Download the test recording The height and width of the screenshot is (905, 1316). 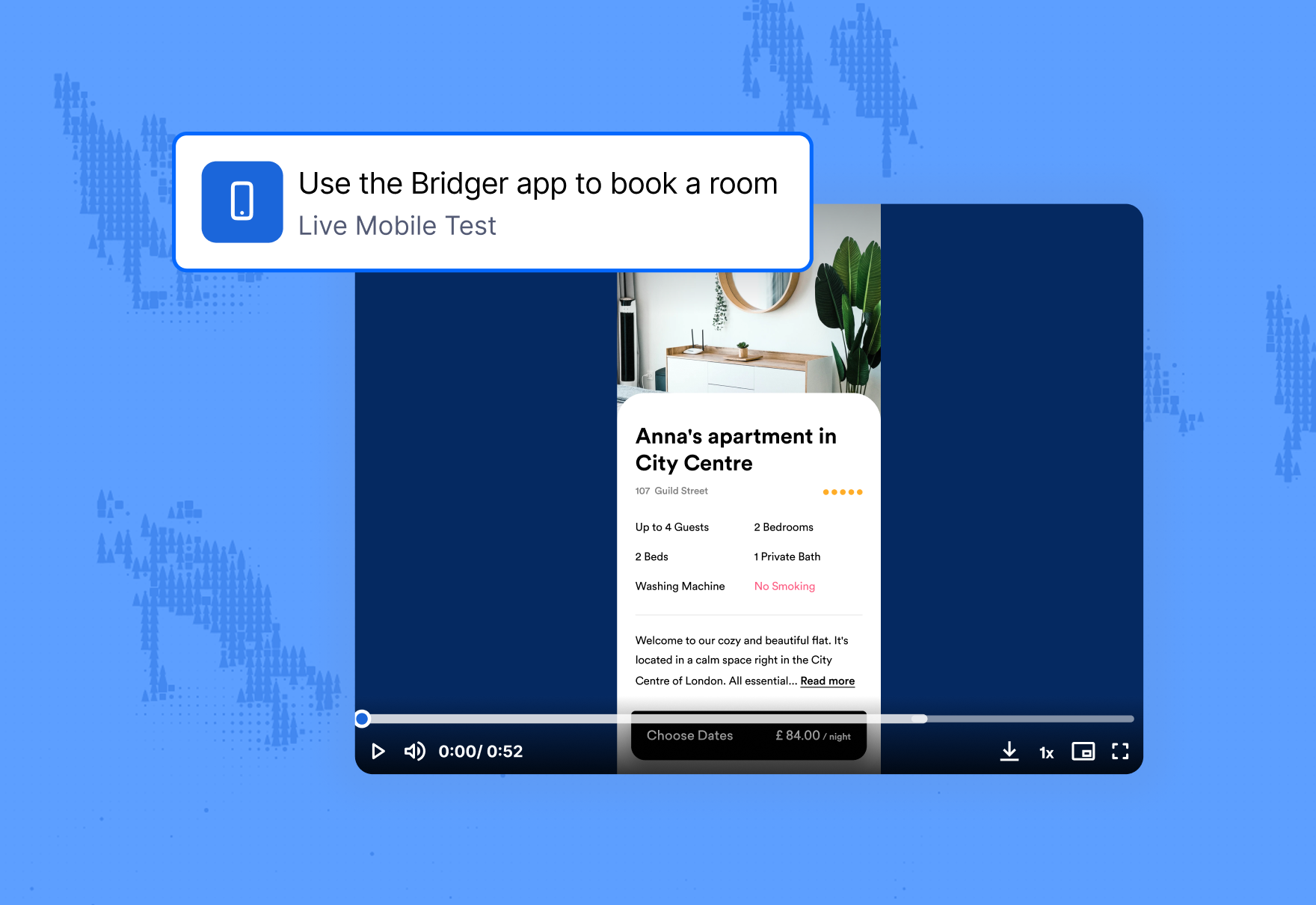click(x=1009, y=751)
